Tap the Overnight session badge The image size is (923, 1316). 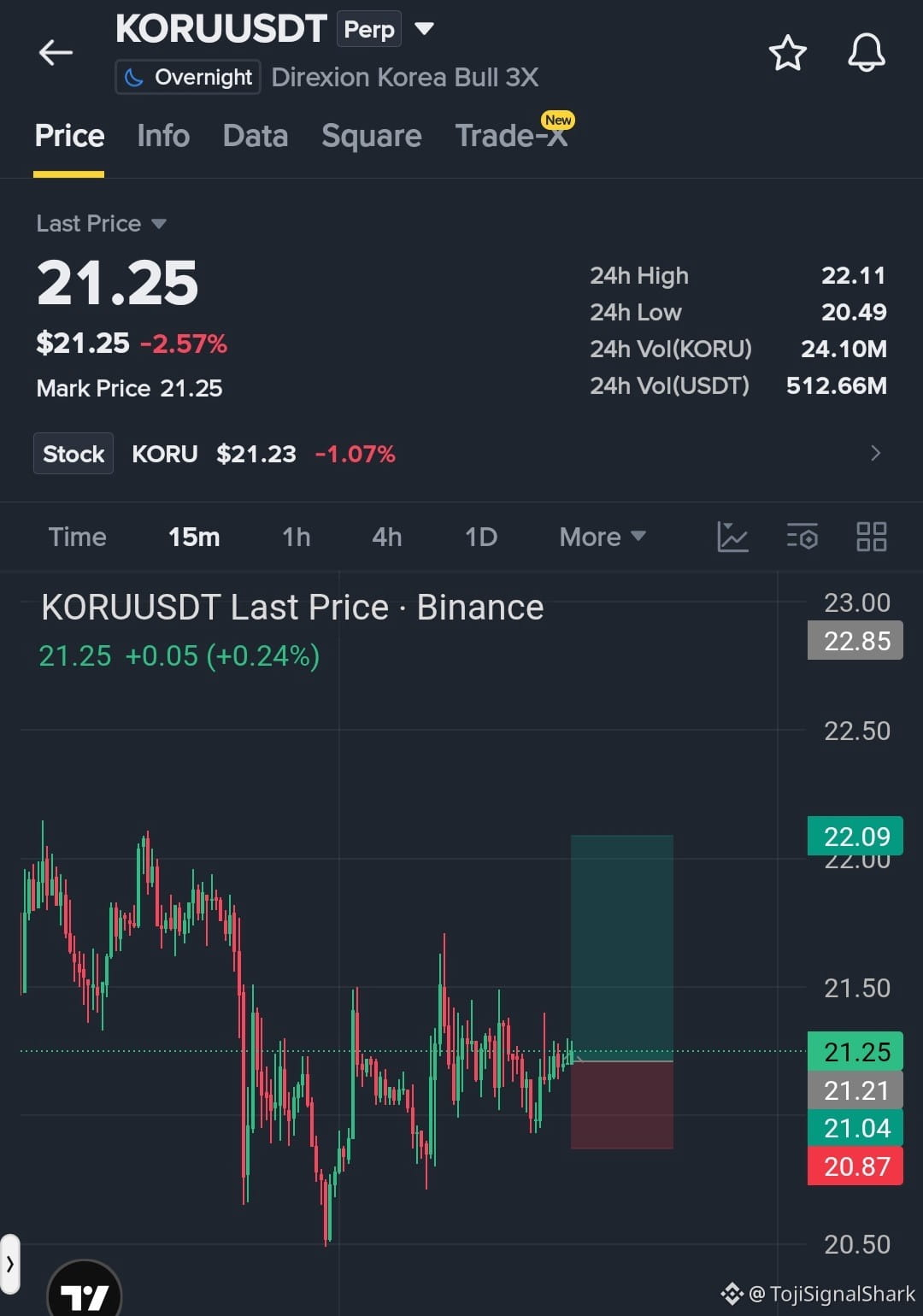pyautogui.click(x=188, y=78)
